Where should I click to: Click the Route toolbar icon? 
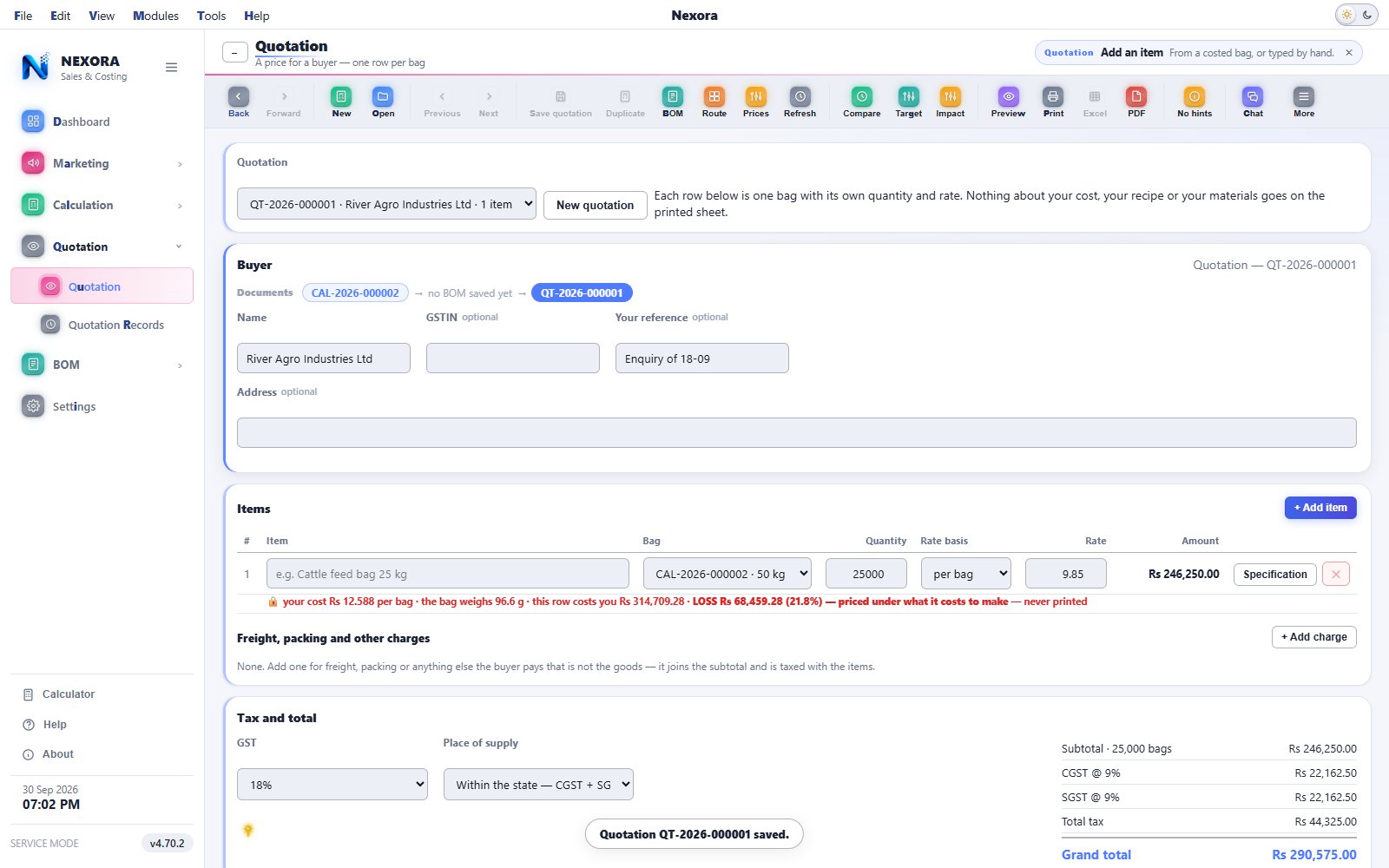coord(714,102)
